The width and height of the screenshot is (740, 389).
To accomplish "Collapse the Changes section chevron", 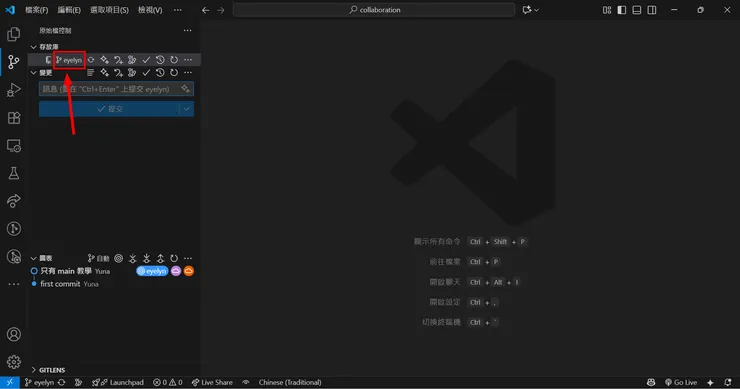I will [x=34, y=73].
